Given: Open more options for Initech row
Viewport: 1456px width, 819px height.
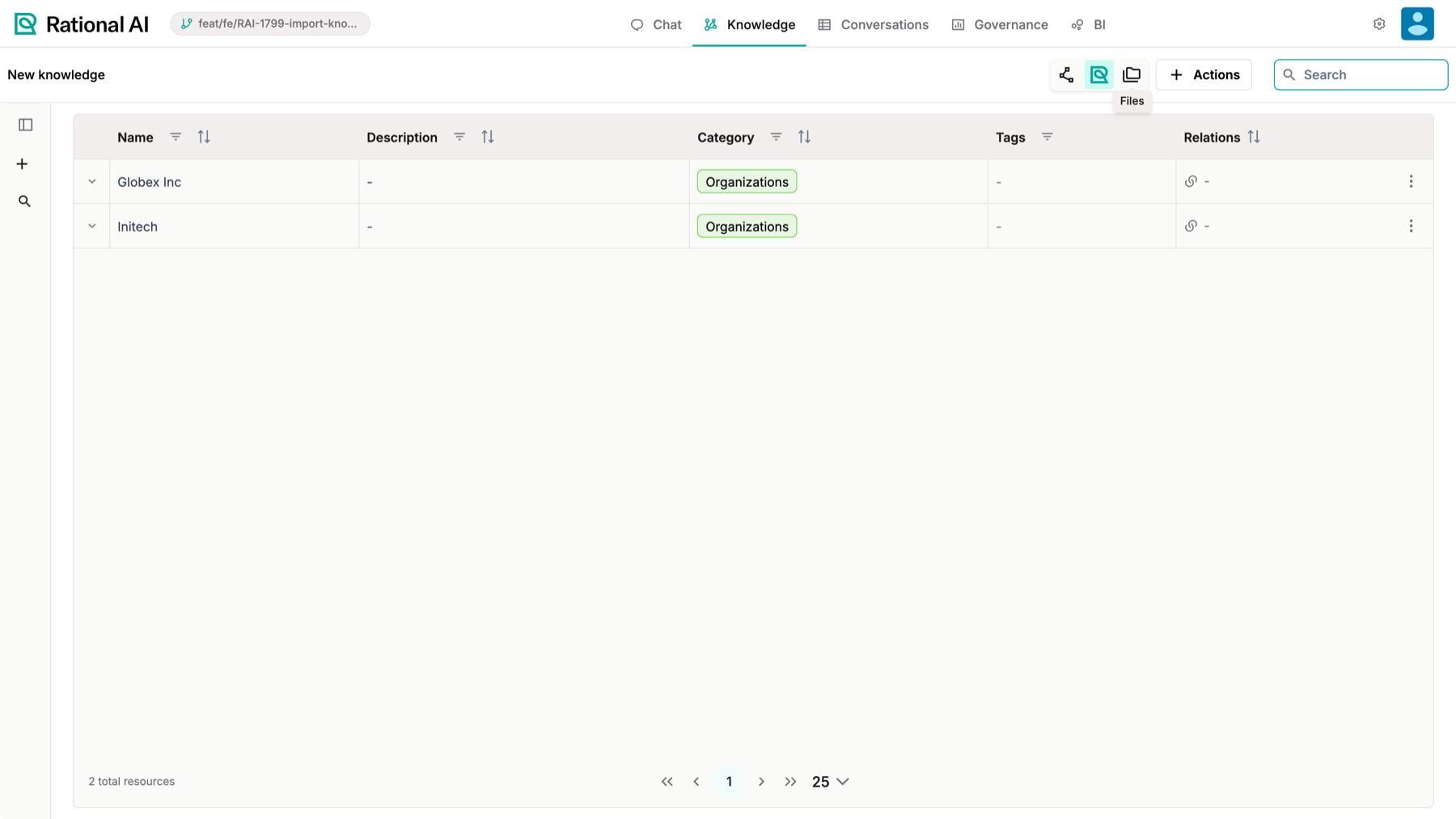Looking at the screenshot, I should click(1411, 226).
